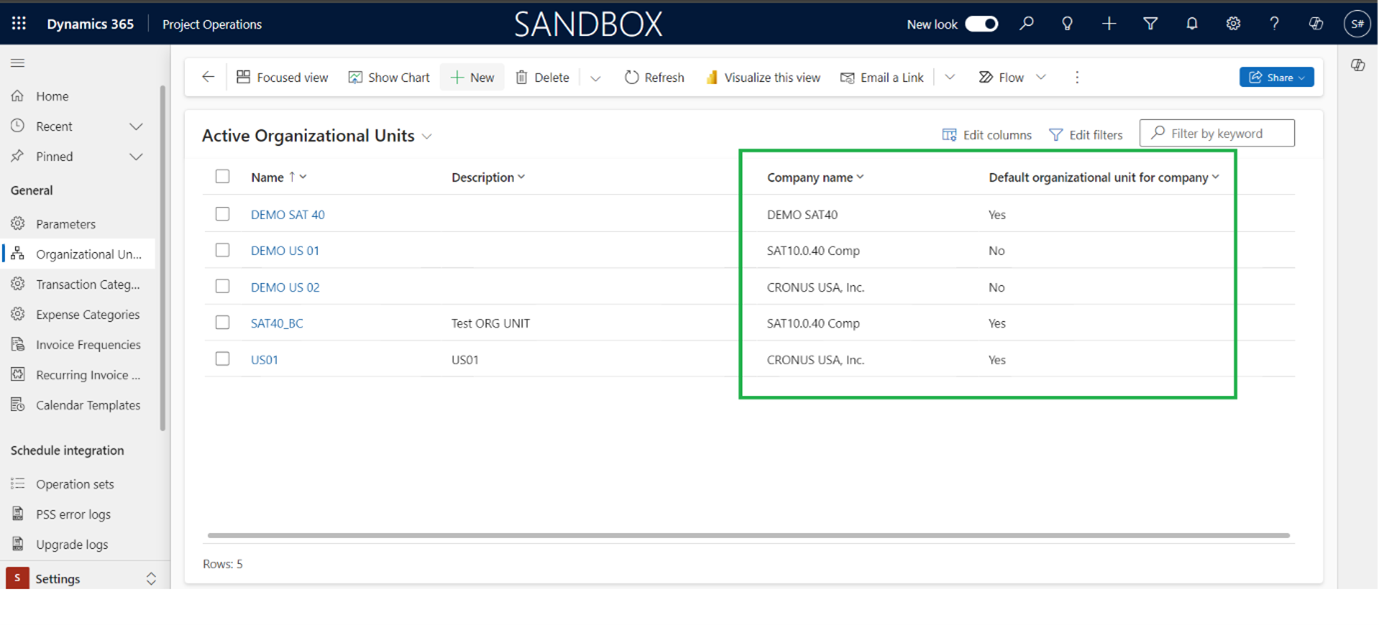Click the search magnifier icon in header
The width and height of the screenshot is (1379, 625).
click(1027, 24)
